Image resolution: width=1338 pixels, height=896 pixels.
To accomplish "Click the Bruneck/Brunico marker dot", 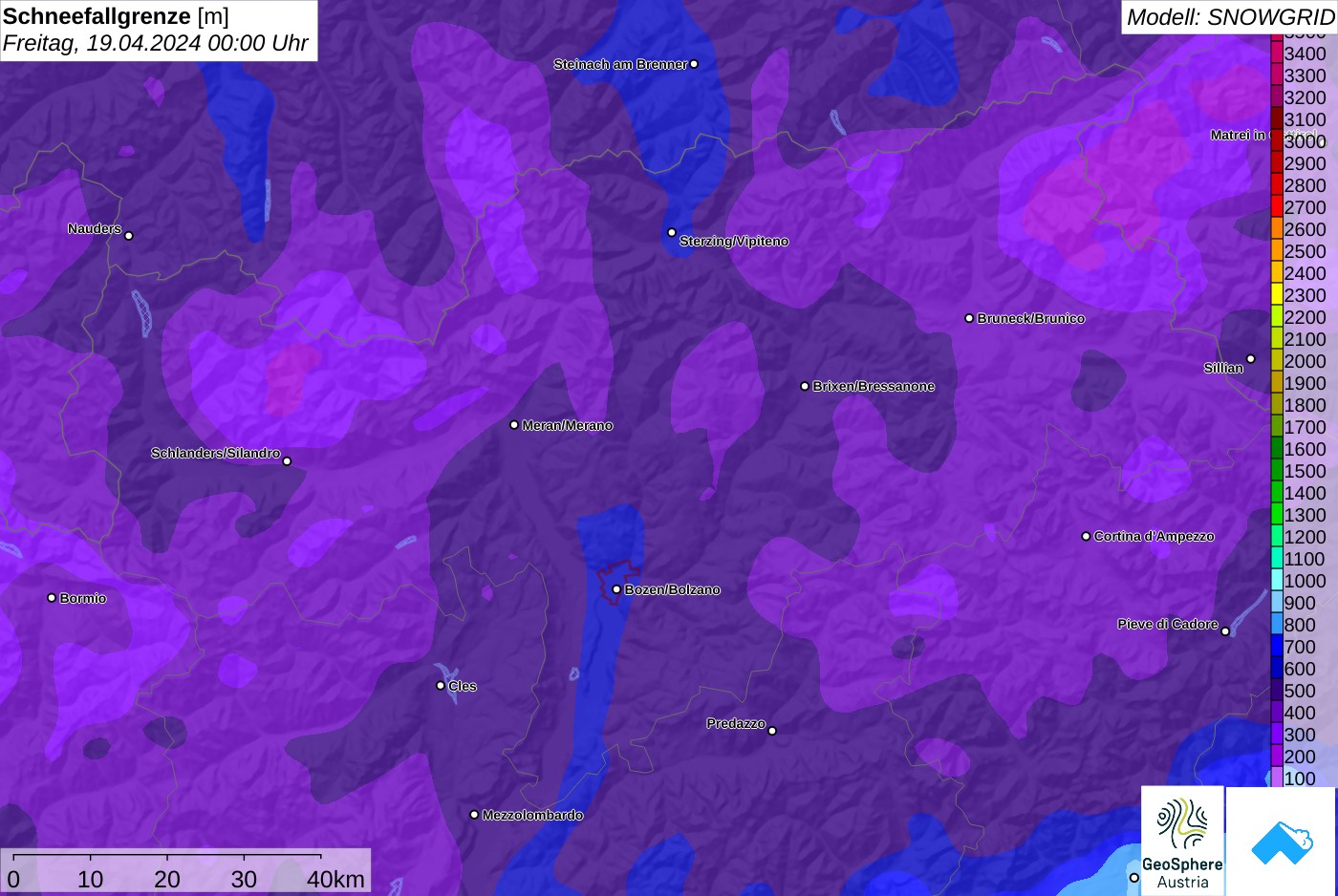I will pyautogui.click(x=969, y=318).
